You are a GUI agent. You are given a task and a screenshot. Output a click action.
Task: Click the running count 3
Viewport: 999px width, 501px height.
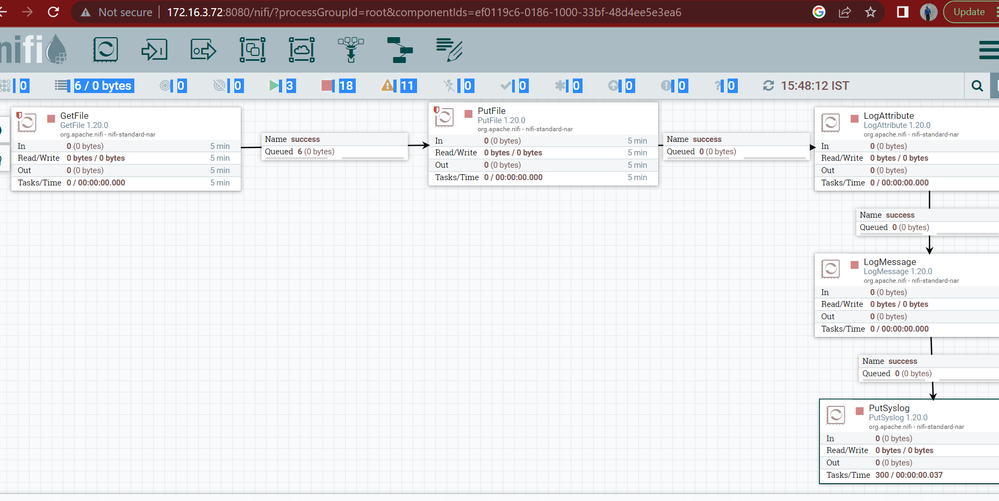tap(290, 85)
